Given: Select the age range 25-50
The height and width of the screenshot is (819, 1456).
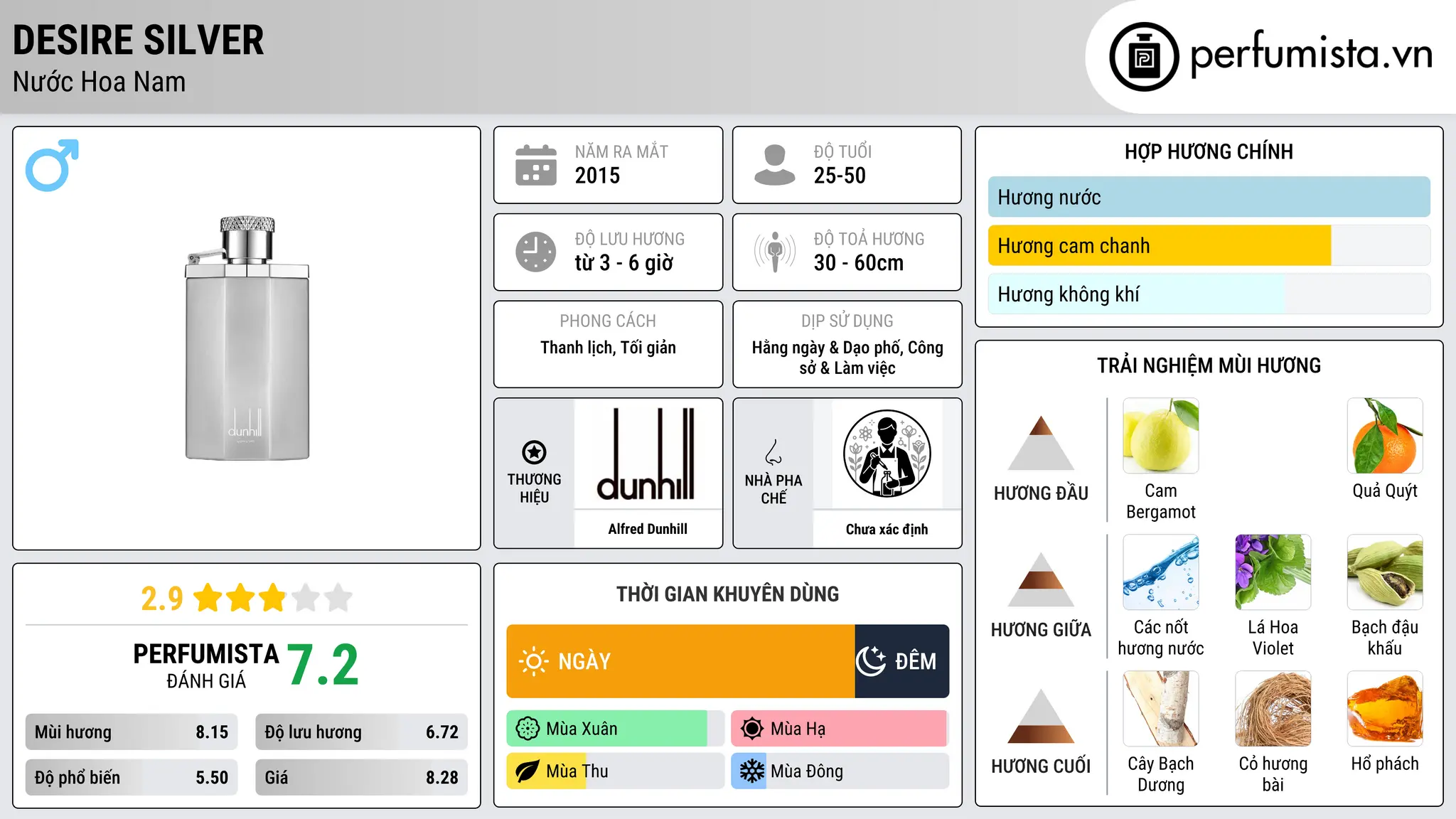Looking at the screenshot, I should [840, 176].
